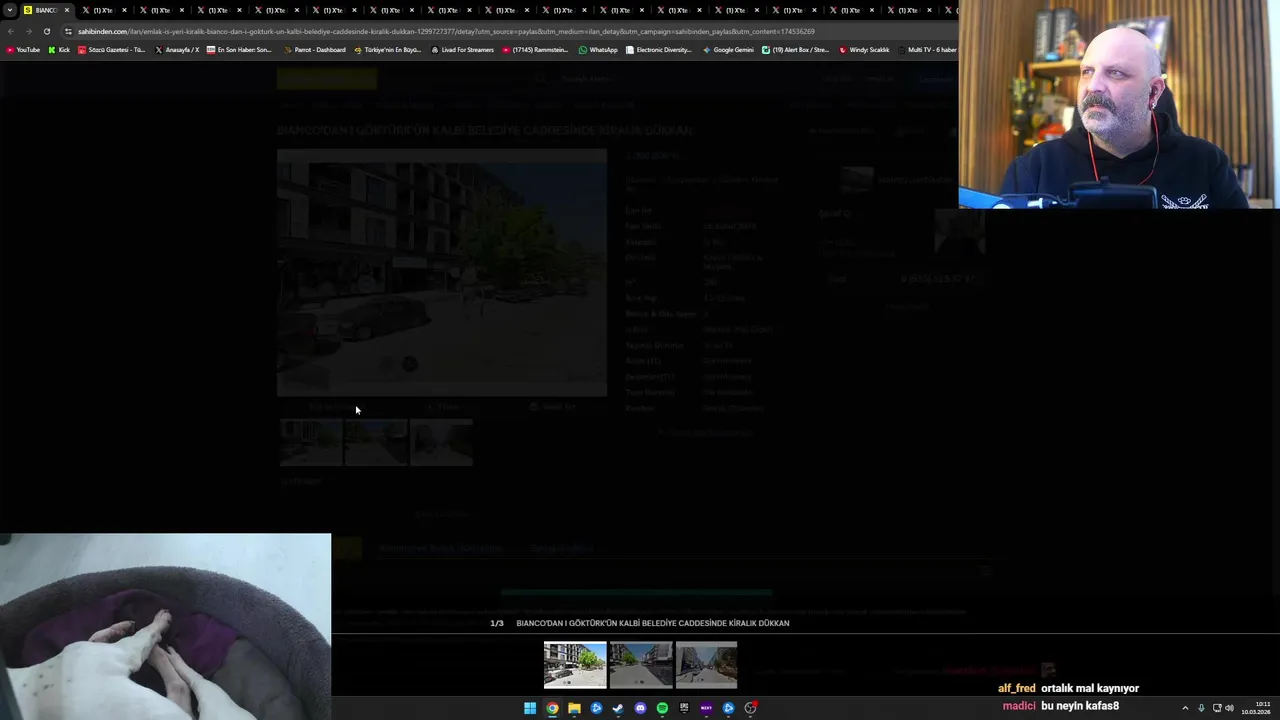Open Multi TV - 6 haber bookmark
Screen dimensions: 1280x720
click(927, 50)
